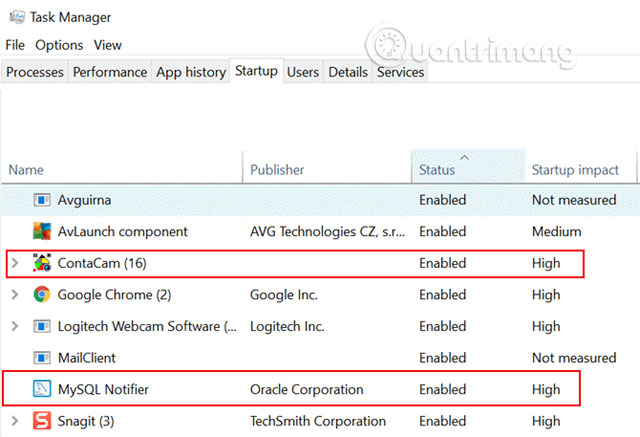
Task: Click the MailClient app icon
Action: pyautogui.click(x=42, y=358)
